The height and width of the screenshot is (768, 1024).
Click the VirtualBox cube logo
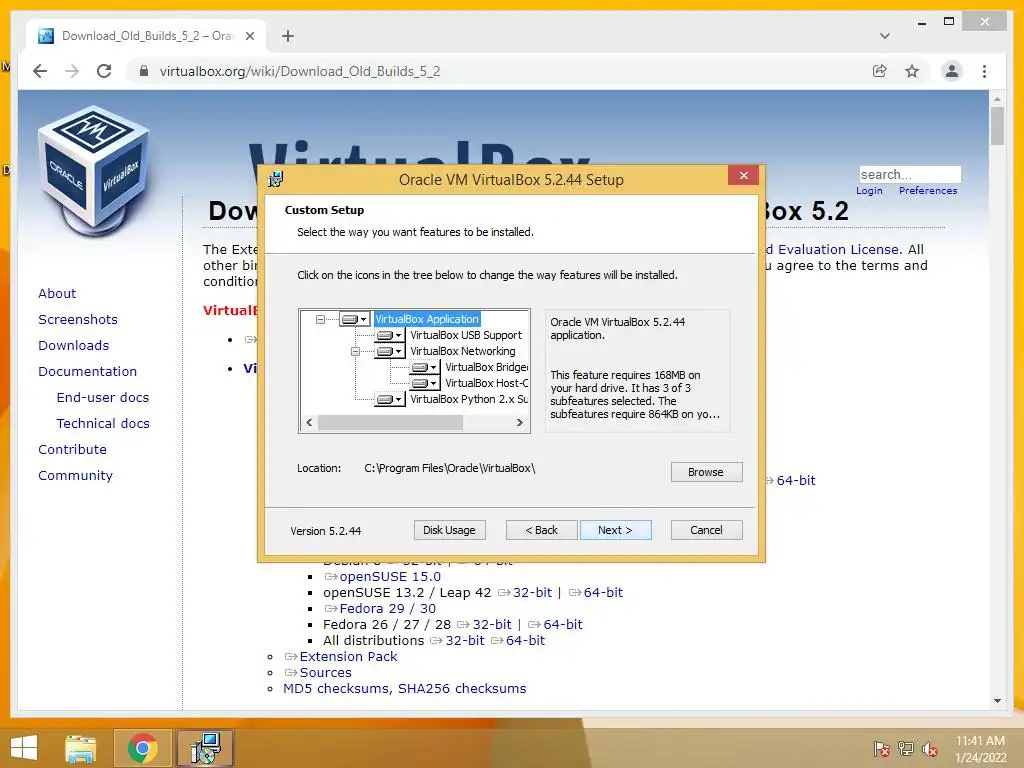click(94, 171)
